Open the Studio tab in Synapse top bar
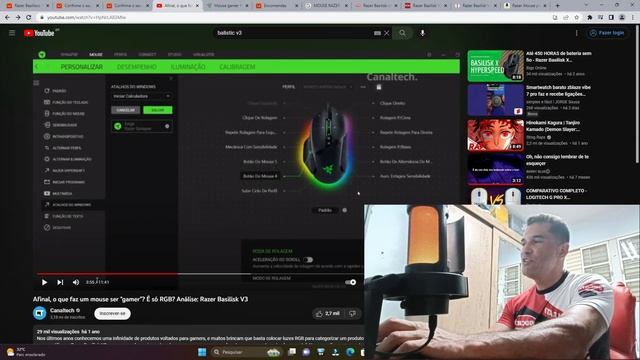The height and width of the screenshot is (360, 640). pos(175,54)
